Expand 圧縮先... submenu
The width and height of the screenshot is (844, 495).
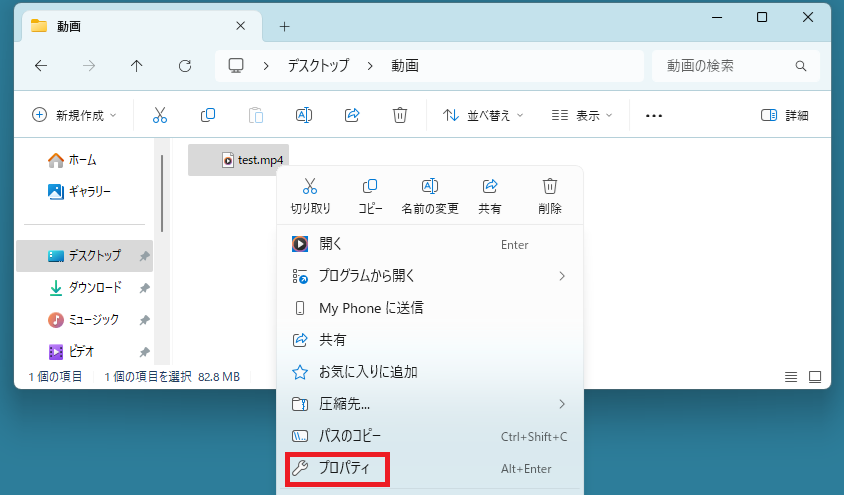[x=430, y=404]
